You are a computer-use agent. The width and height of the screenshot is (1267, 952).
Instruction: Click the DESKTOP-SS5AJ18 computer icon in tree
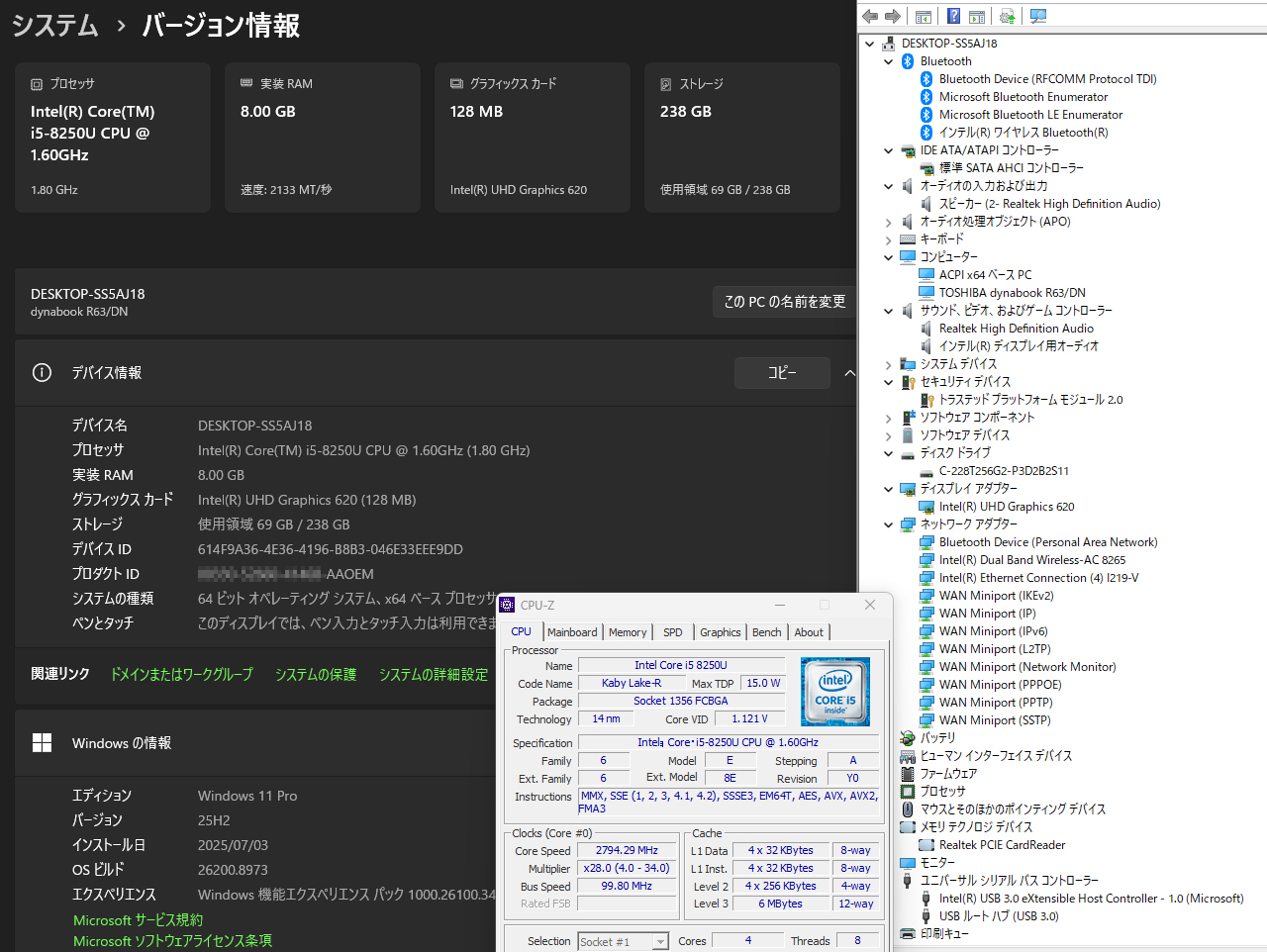[889, 43]
